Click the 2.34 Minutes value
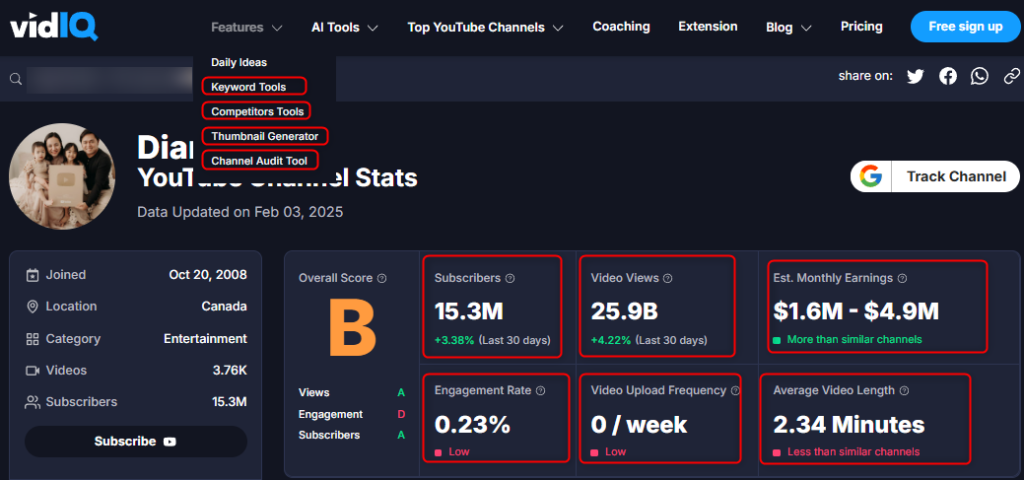Viewport: 1024px width, 480px height. (x=849, y=424)
